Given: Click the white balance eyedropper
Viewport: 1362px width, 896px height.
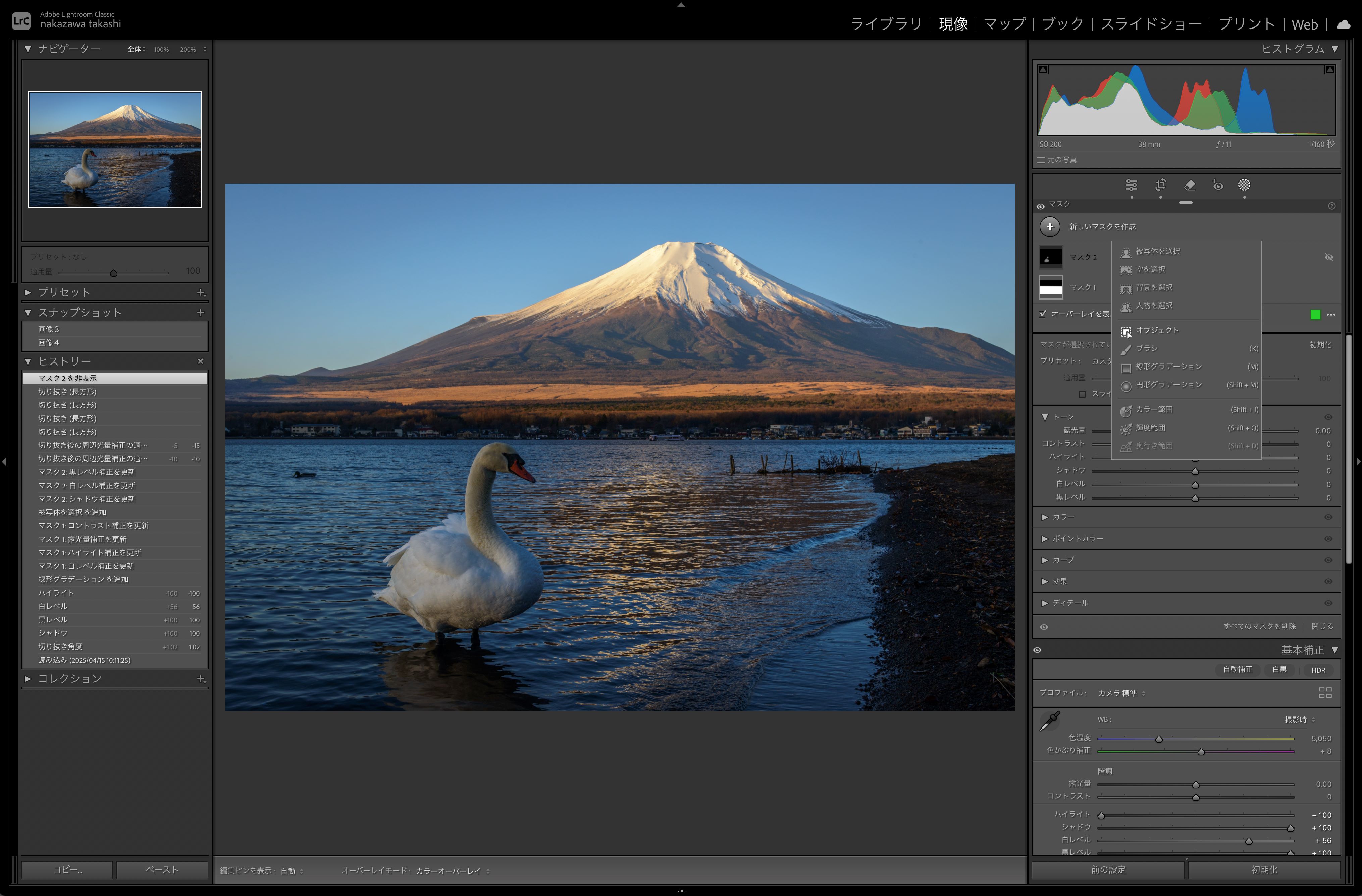Looking at the screenshot, I should [x=1050, y=721].
